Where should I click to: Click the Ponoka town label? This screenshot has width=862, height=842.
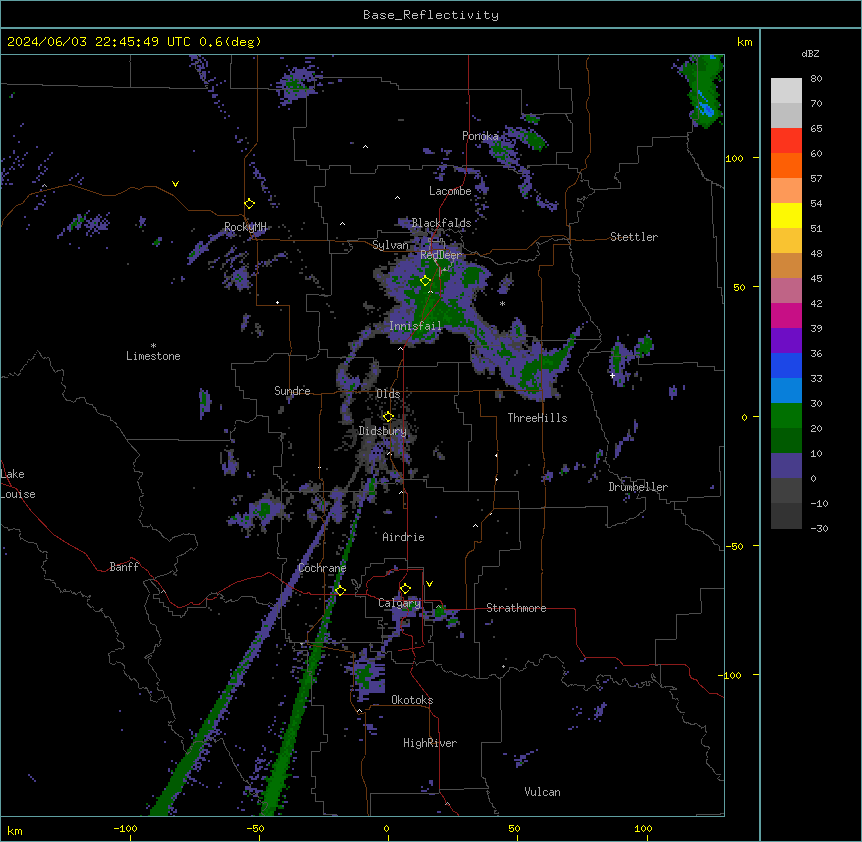(480, 136)
